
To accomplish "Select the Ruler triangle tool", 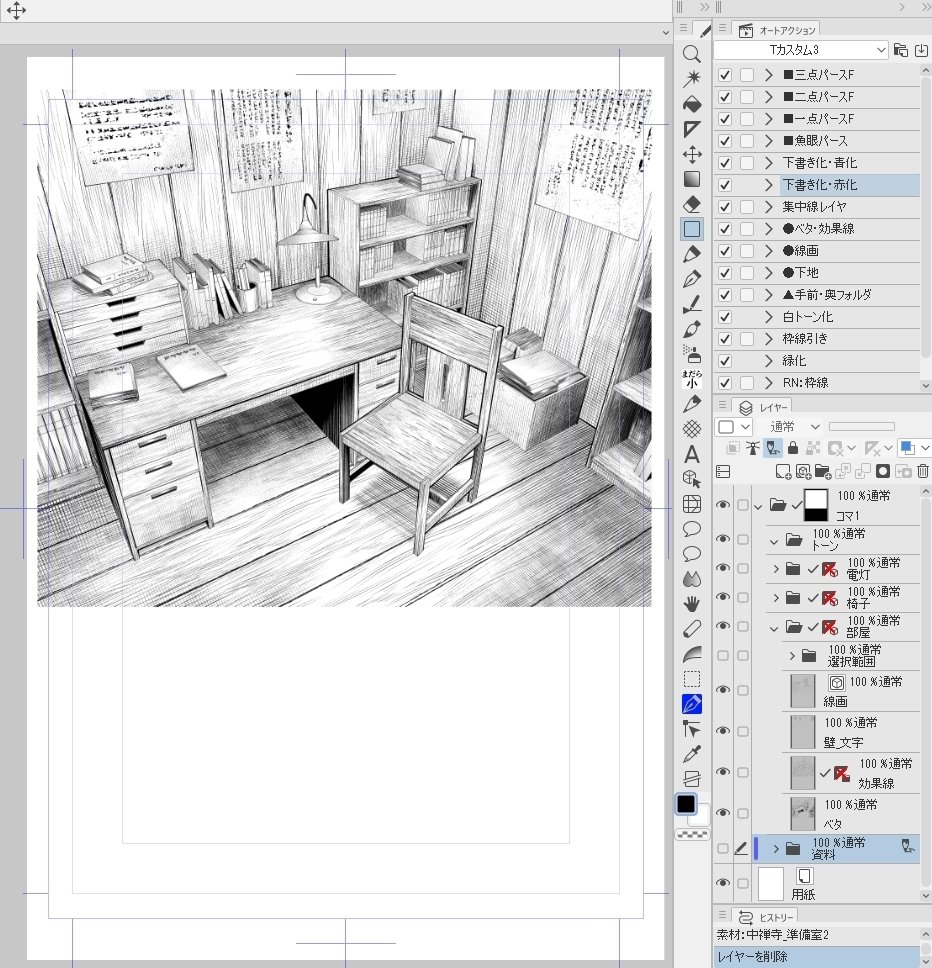I will click(x=692, y=129).
